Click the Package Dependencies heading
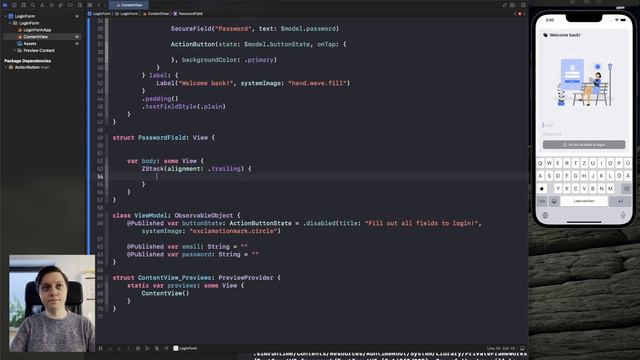Viewport: 640px width, 360px height. (x=28, y=61)
